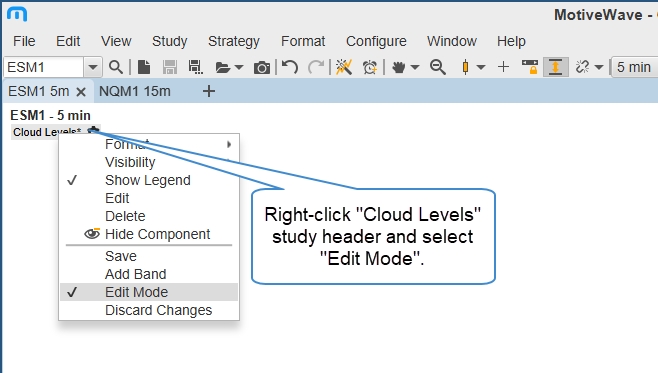Expand the symbol dropdown arrow
Image resolution: width=658 pixels, height=373 pixels.
(x=93, y=67)
